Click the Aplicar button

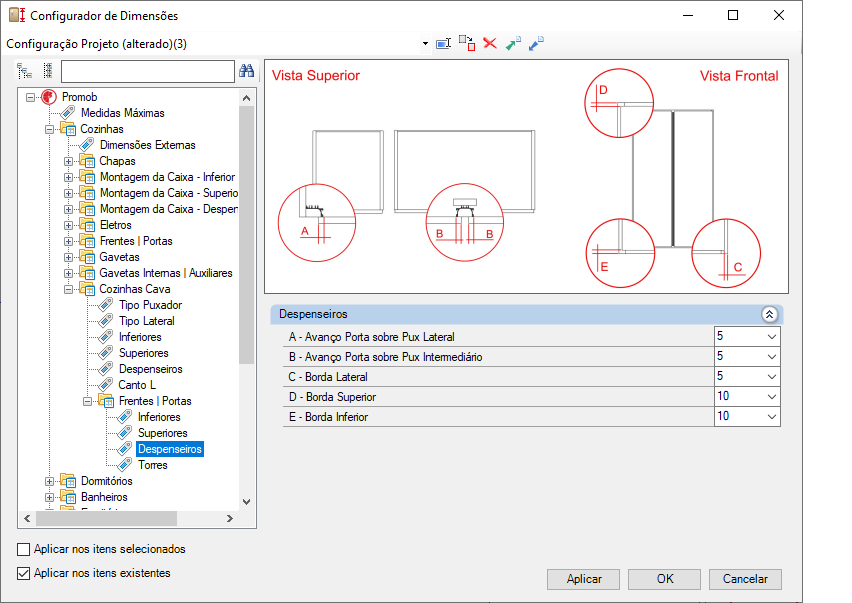(584, 579)
